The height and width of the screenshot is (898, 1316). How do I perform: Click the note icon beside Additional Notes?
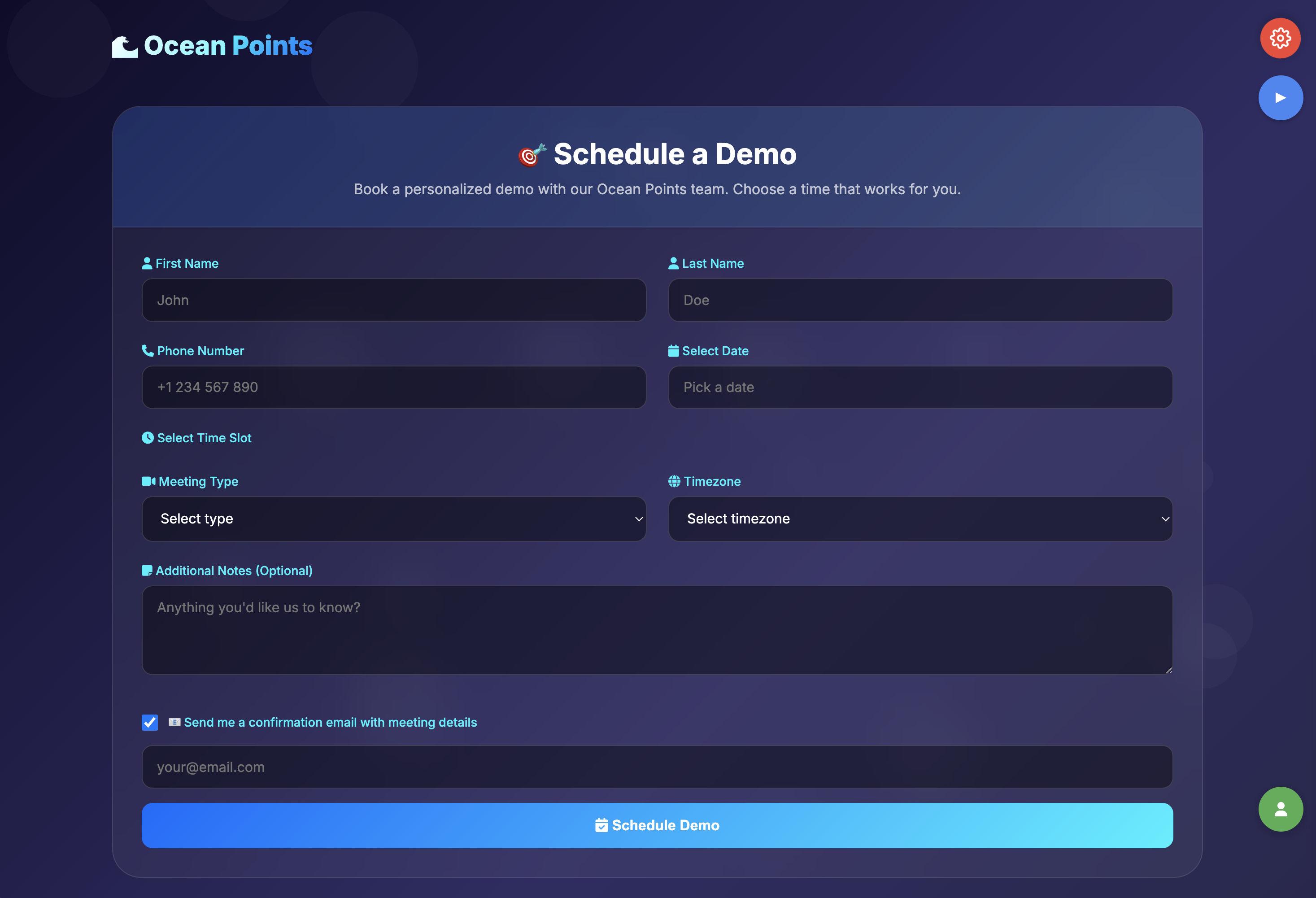pos(147,571)
